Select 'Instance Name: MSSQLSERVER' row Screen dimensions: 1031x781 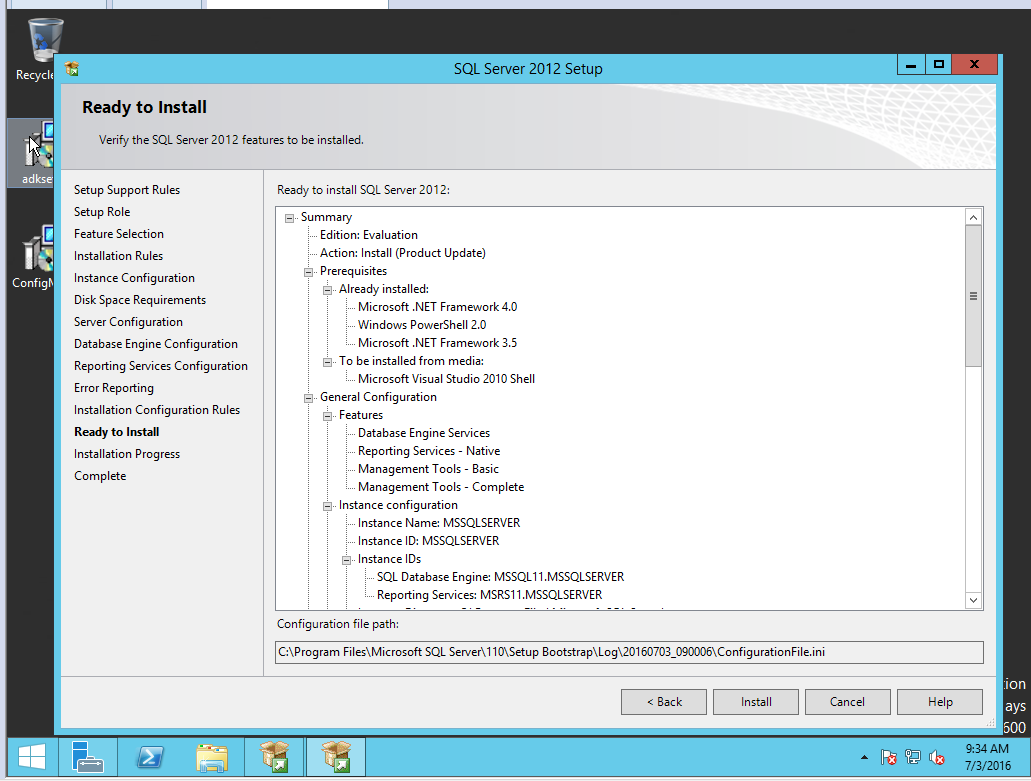point(439,523)
